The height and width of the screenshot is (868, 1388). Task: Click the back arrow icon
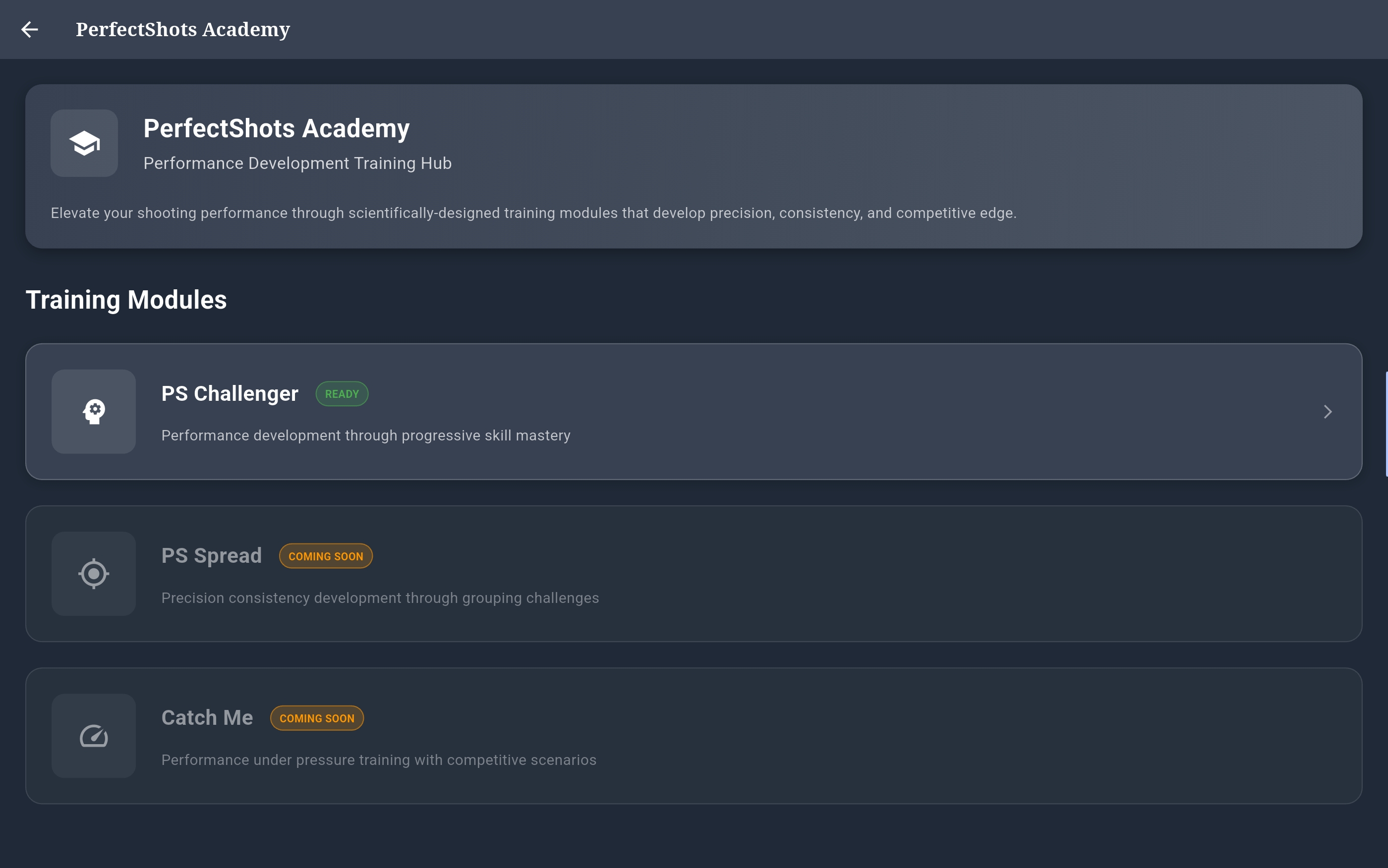[x=29, y=29]
